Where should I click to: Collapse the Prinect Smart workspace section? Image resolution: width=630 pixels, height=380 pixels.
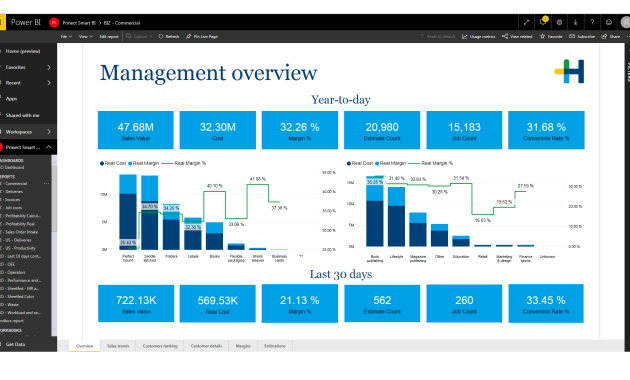pyautogui.click(x=49, y=147)
